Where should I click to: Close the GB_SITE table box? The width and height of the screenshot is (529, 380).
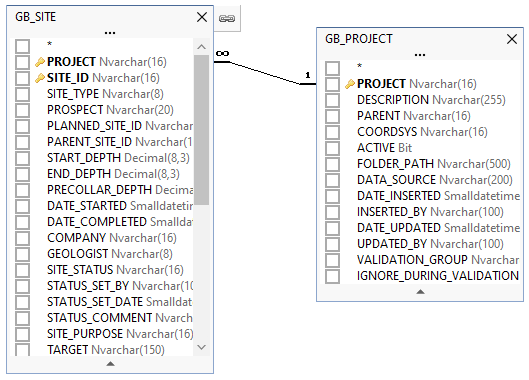click(202, 17)
